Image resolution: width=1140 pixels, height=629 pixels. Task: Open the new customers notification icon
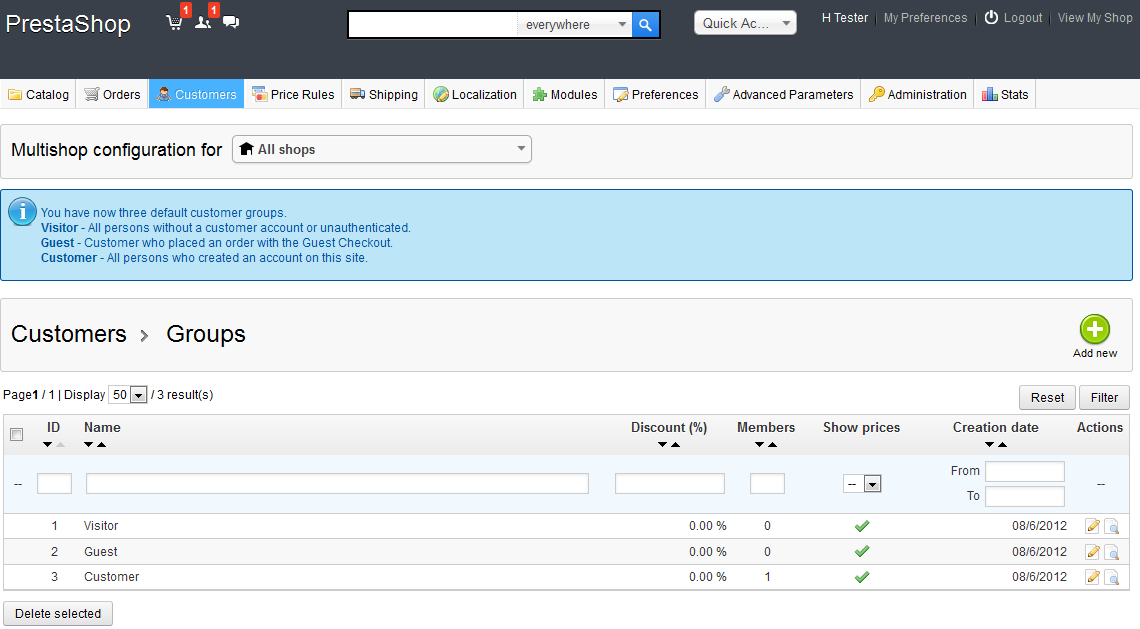coord(202,22)
